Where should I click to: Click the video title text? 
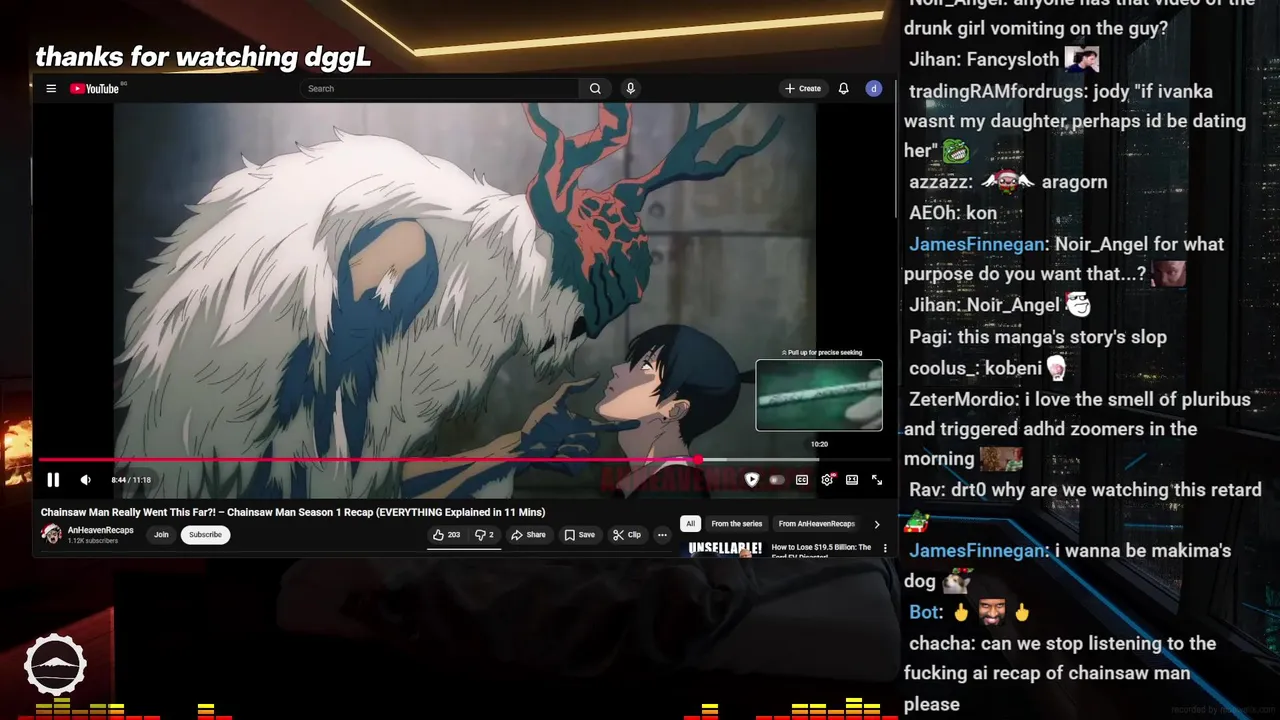click(293, 512)
